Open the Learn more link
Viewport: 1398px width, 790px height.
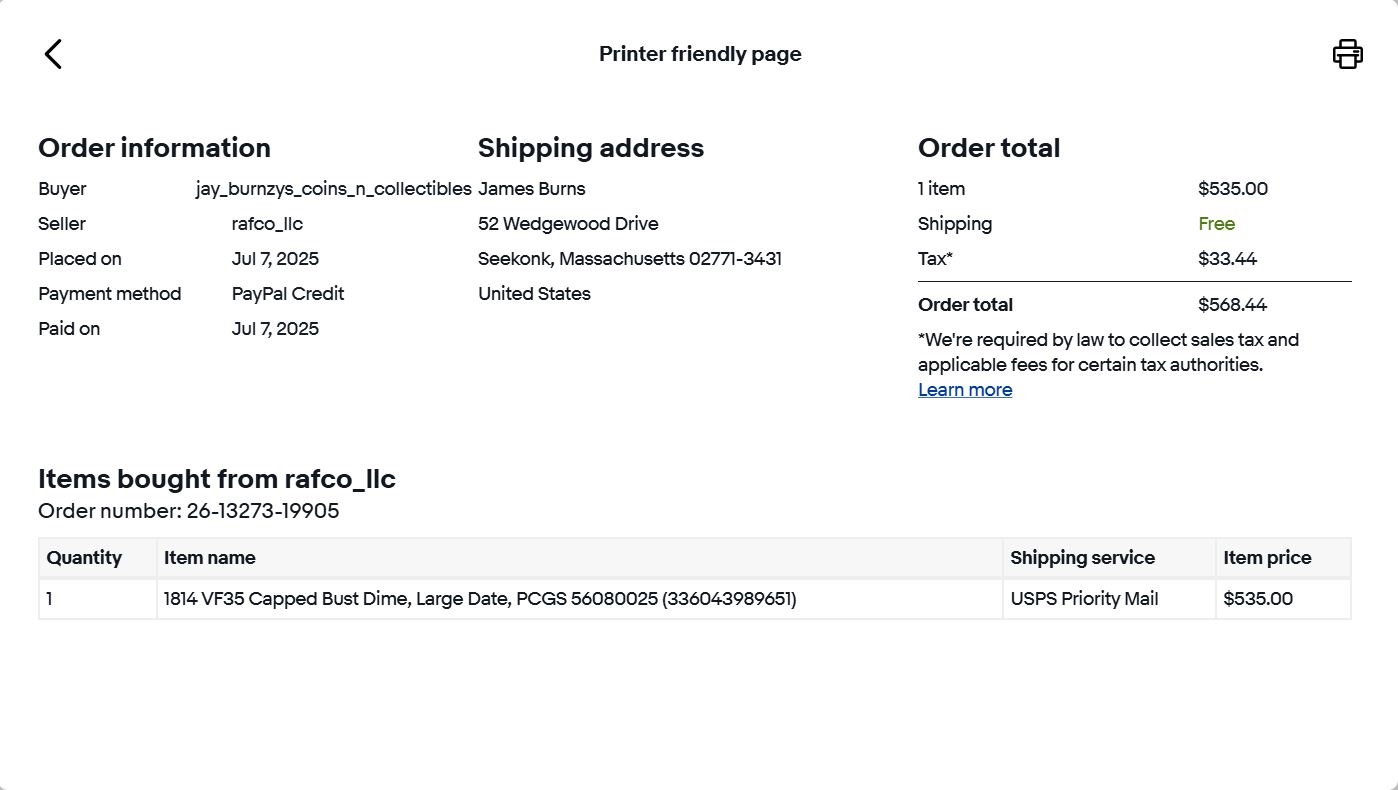964,390
